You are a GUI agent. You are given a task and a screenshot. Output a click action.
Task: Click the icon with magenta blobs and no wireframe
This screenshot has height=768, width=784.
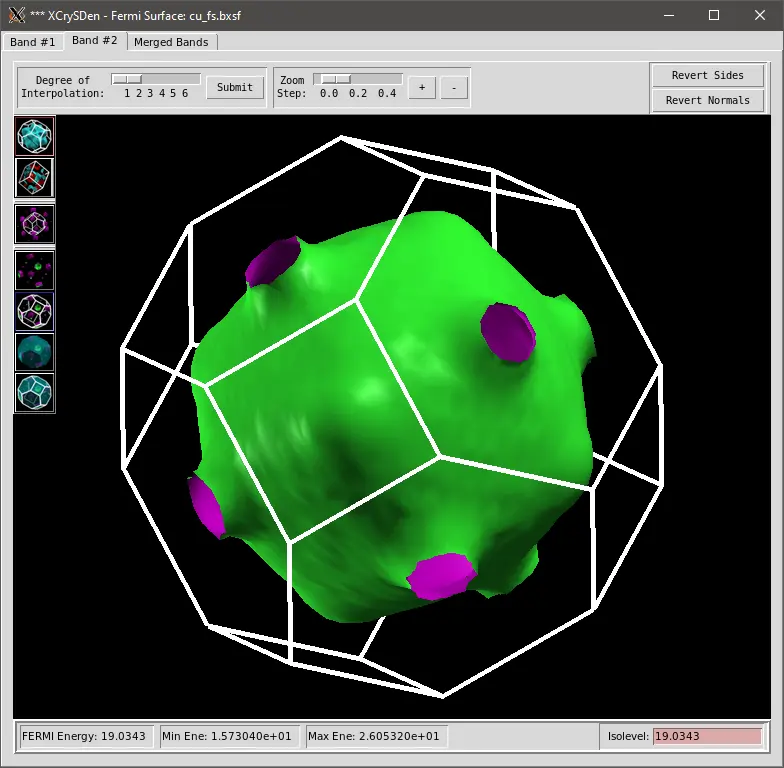34,270
